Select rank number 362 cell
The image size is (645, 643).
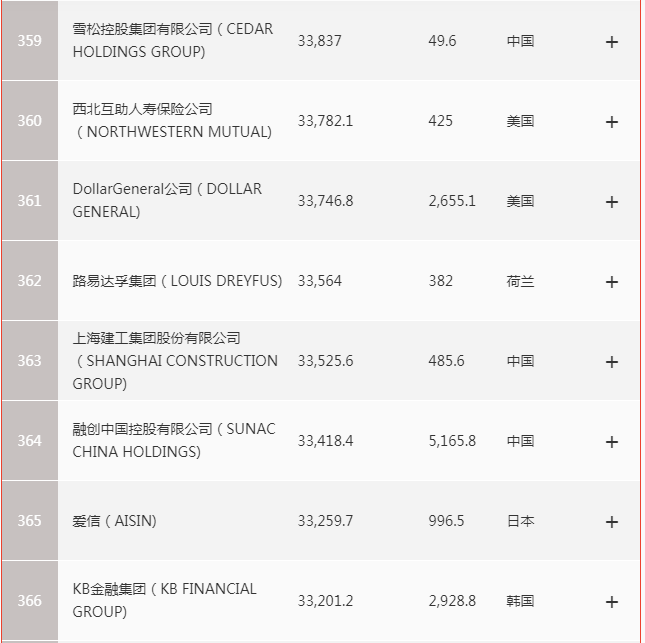point(30,281)
